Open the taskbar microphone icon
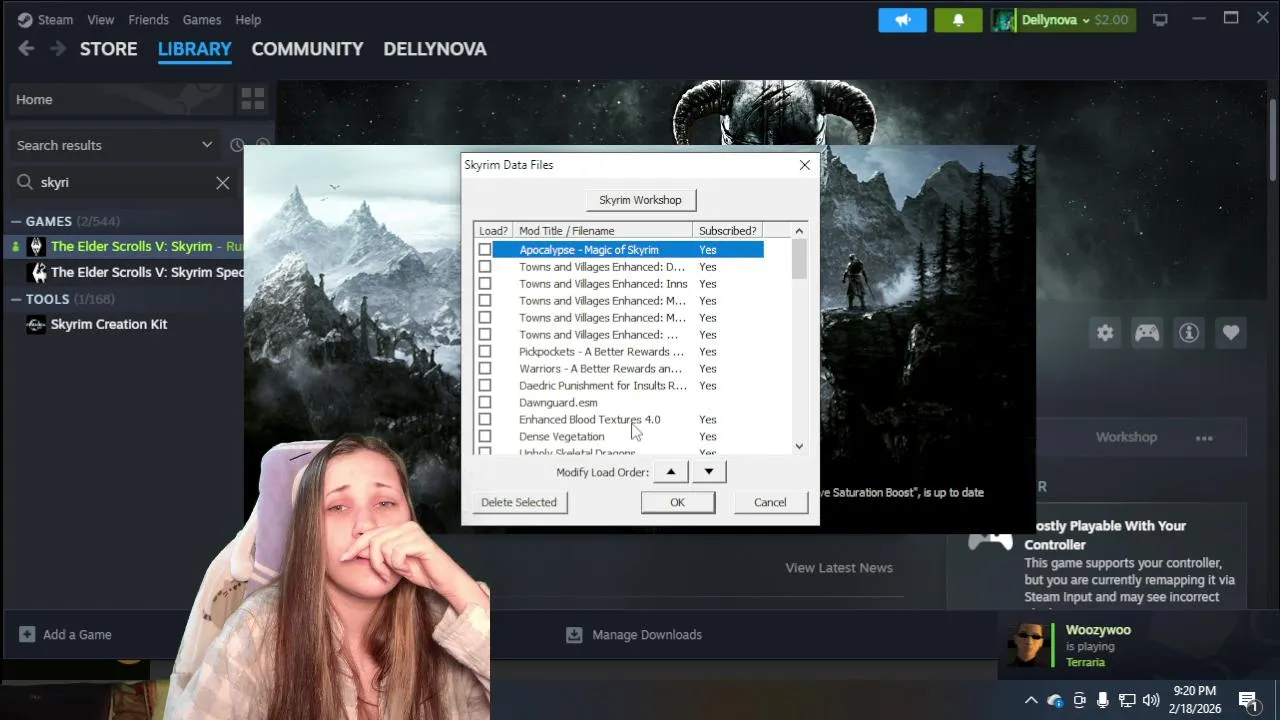This screenshot has height=720, width=1280. tap(1103, 700)
